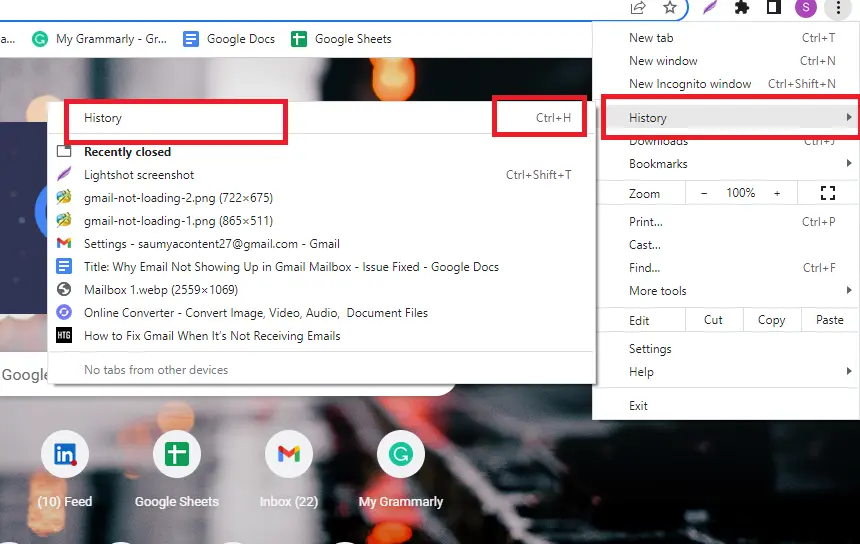Open the profile avatar labeled S
This screenshot has height=544, width=860.
pyautogui.click(x=806, y=8)
